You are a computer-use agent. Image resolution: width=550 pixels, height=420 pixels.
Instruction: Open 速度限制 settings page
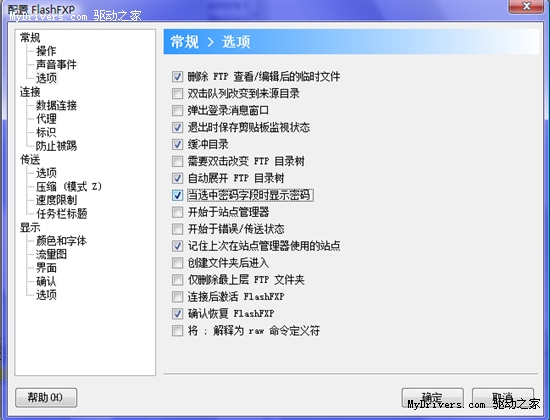point(56,200)
